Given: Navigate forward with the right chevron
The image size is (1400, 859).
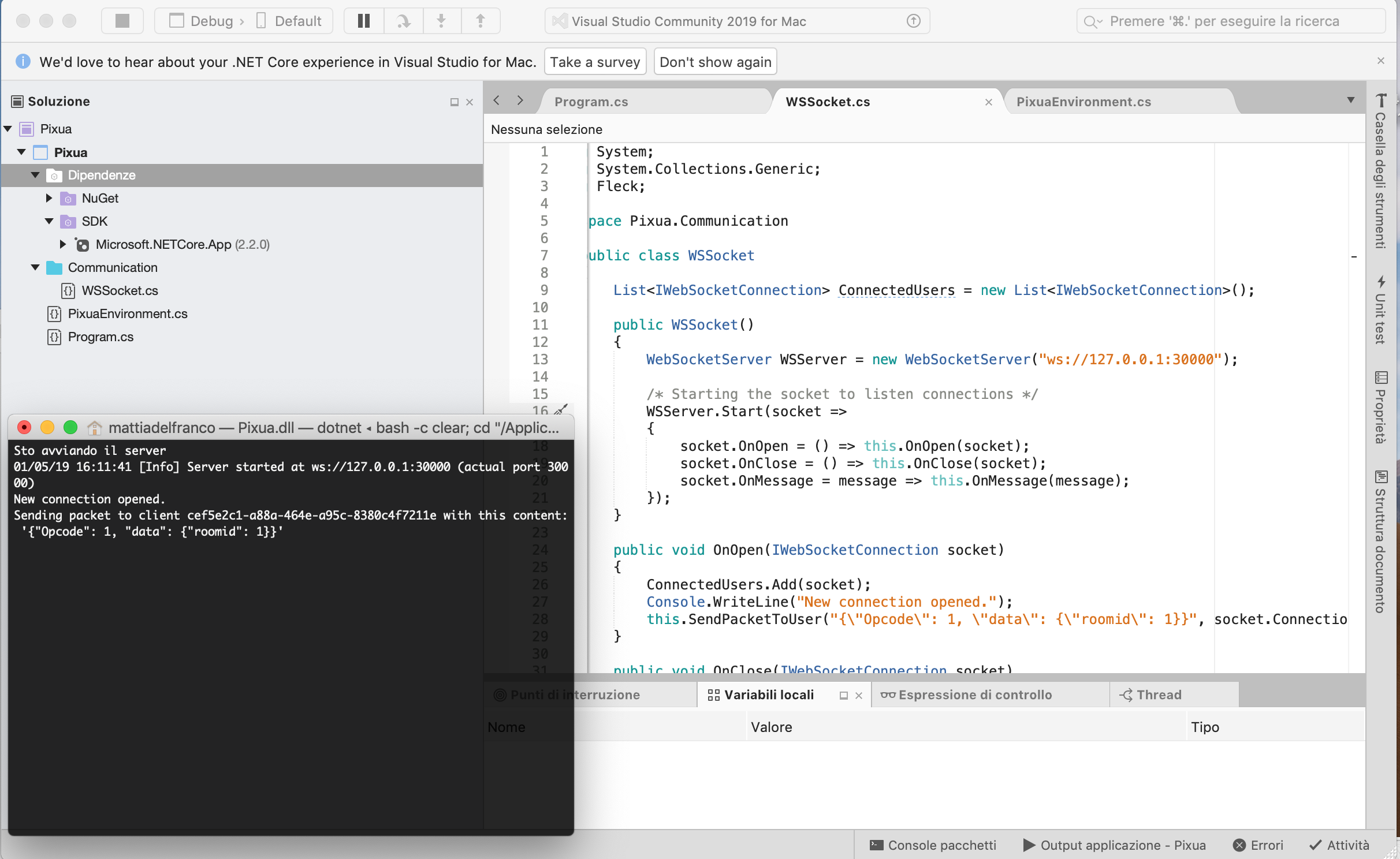Looking at the screenshot, I should coord(520,100).
